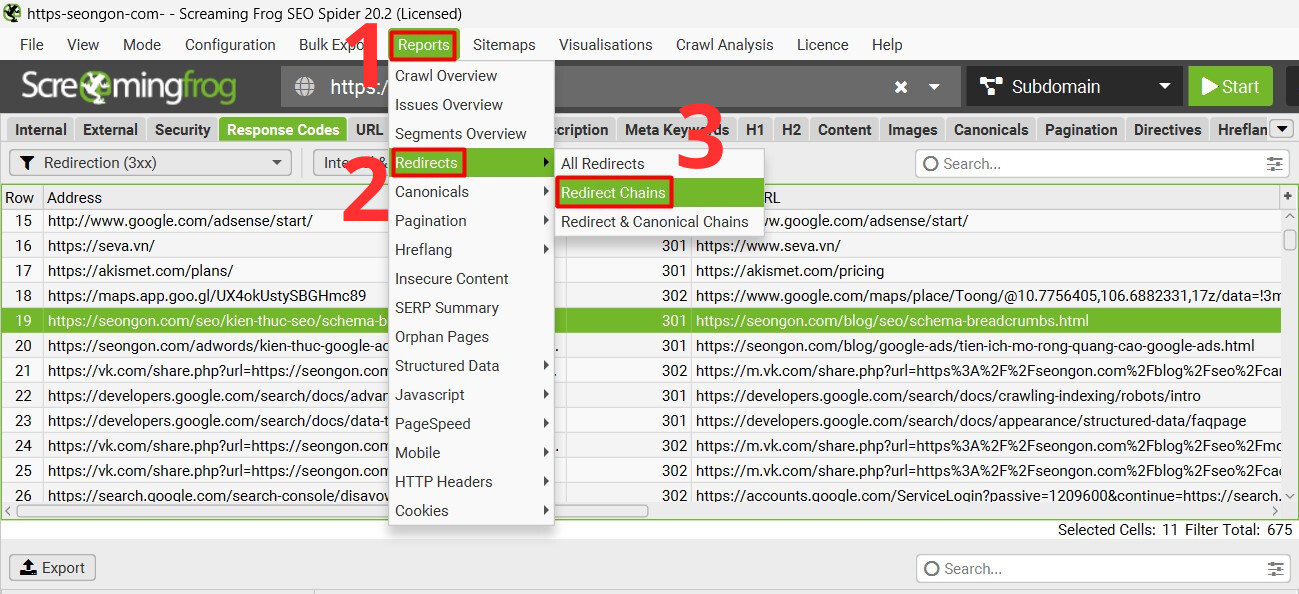The height and width of the screenshot is (594, 1299).
Task: Choose Redirect Chains in submenu
Action: pos(659,193)
